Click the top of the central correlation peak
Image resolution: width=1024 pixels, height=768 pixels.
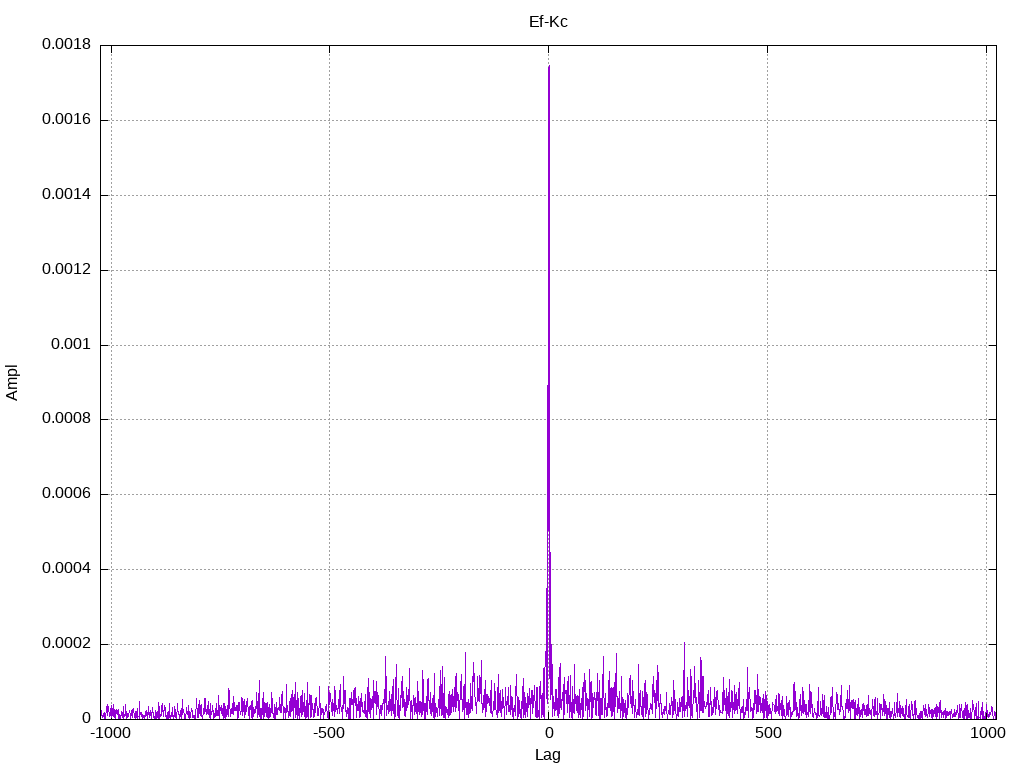(x=549, y=66)
